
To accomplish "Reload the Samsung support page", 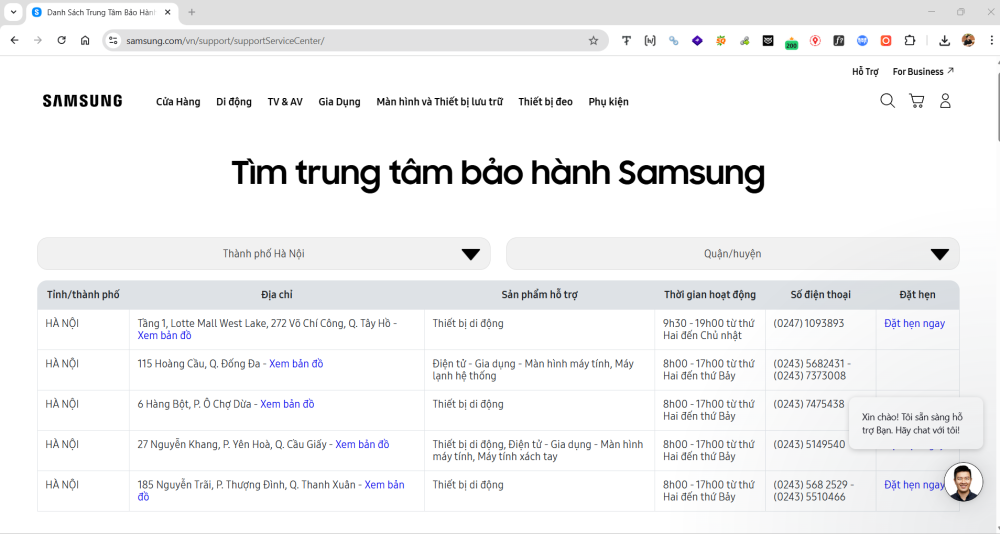I will pyautogui.click(x=61, y=40).
